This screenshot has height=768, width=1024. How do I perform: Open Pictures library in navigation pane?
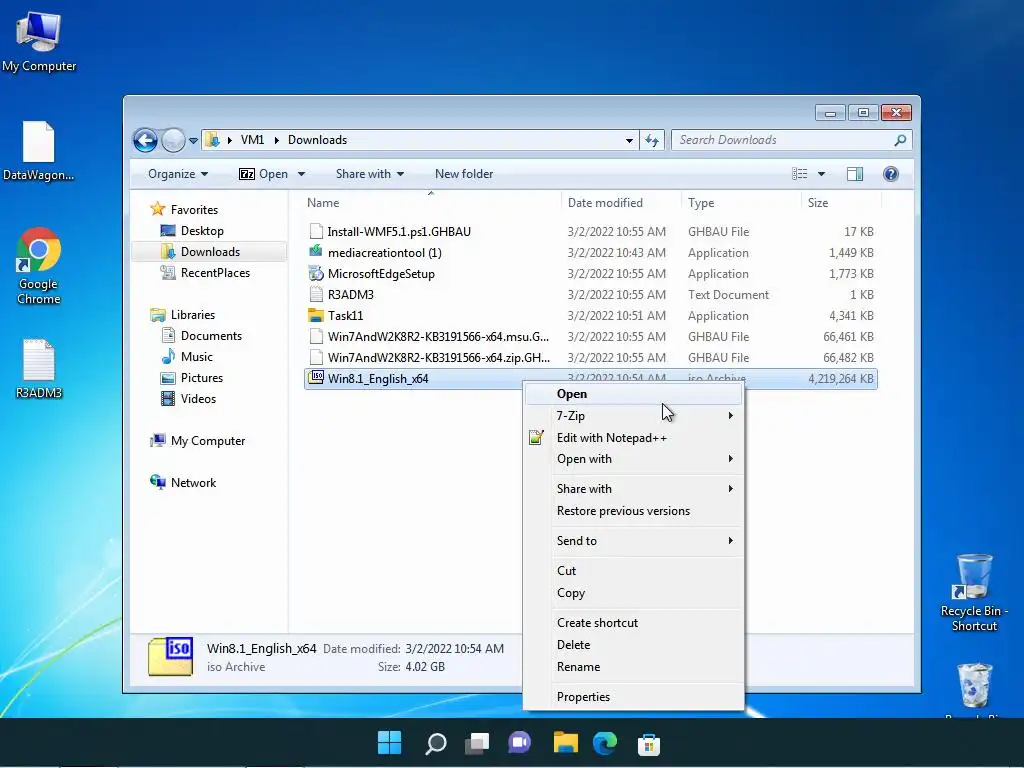click(201, 377)
